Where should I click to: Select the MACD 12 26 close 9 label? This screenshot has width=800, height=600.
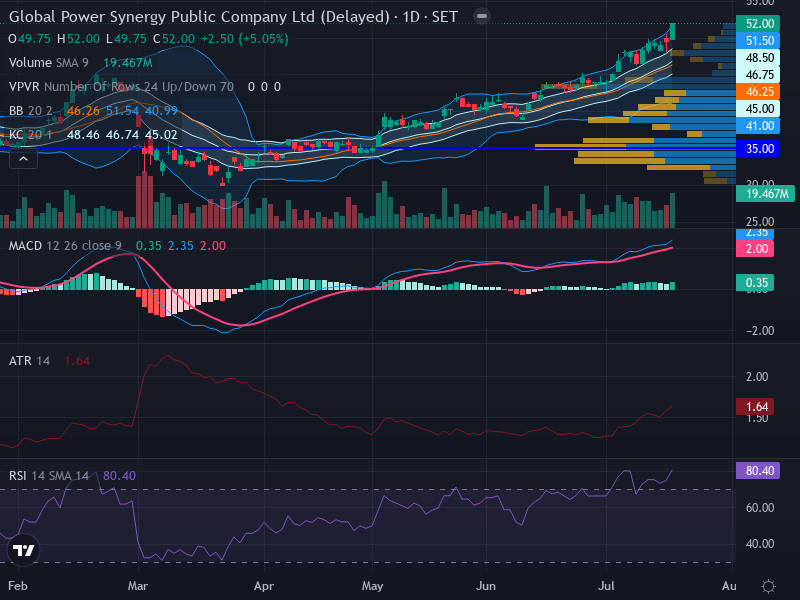[65, 246]
